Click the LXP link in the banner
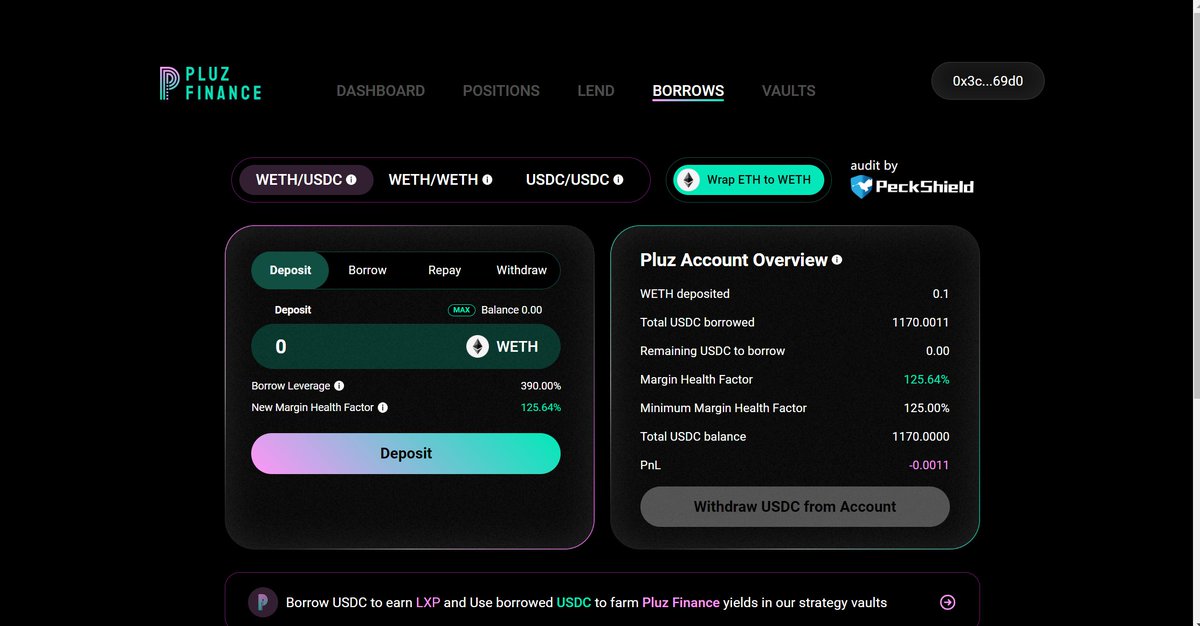Image resolution: width=1200 pixels, height=626 pixels. (428, 603)
